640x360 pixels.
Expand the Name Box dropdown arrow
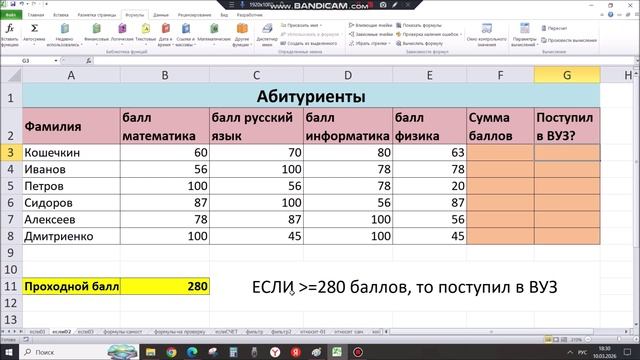[56, 61]
